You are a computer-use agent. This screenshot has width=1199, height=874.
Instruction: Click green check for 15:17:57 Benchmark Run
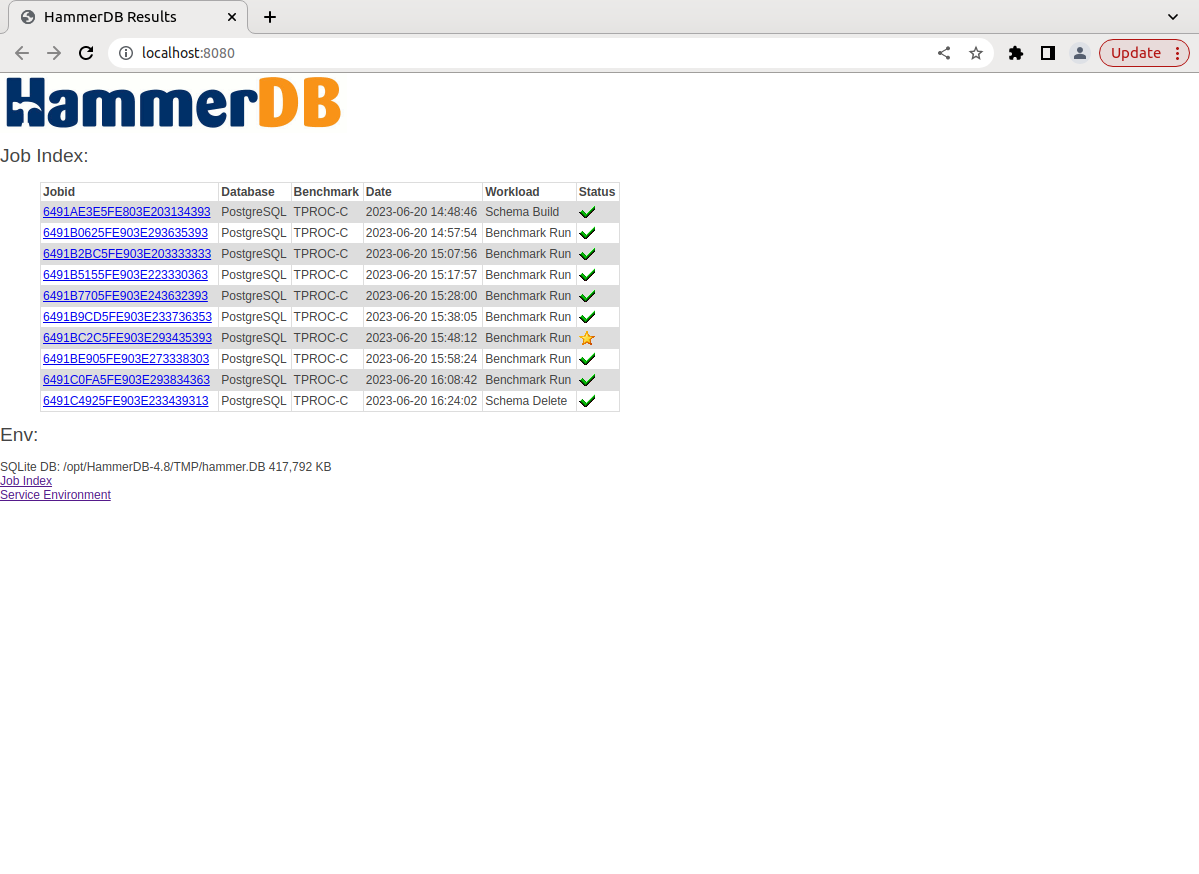tap(587, 275)
